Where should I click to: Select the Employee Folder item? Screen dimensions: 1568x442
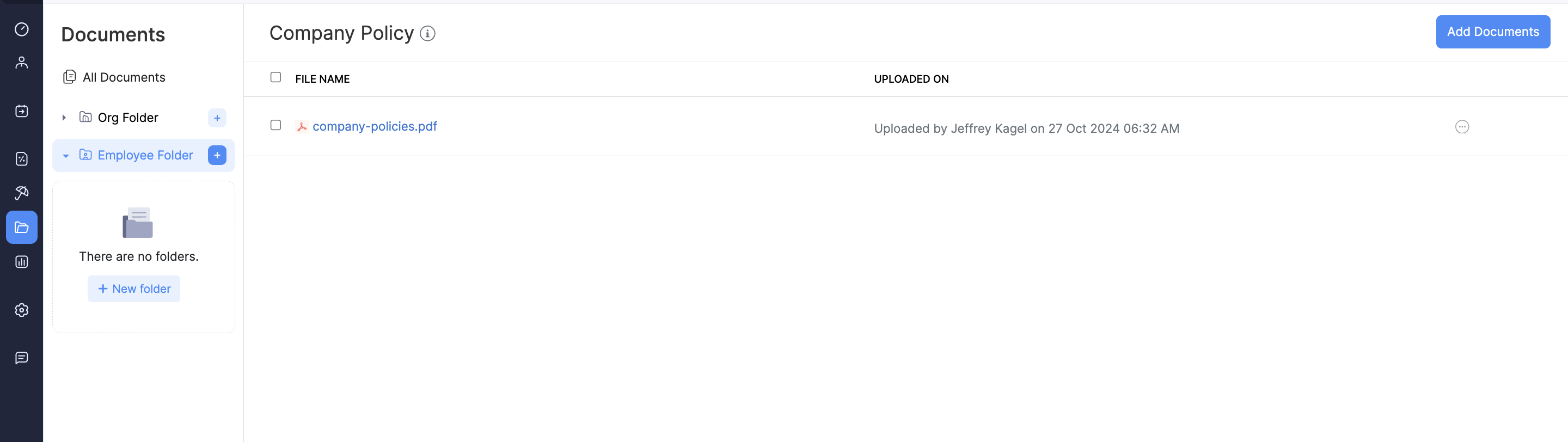145,155
